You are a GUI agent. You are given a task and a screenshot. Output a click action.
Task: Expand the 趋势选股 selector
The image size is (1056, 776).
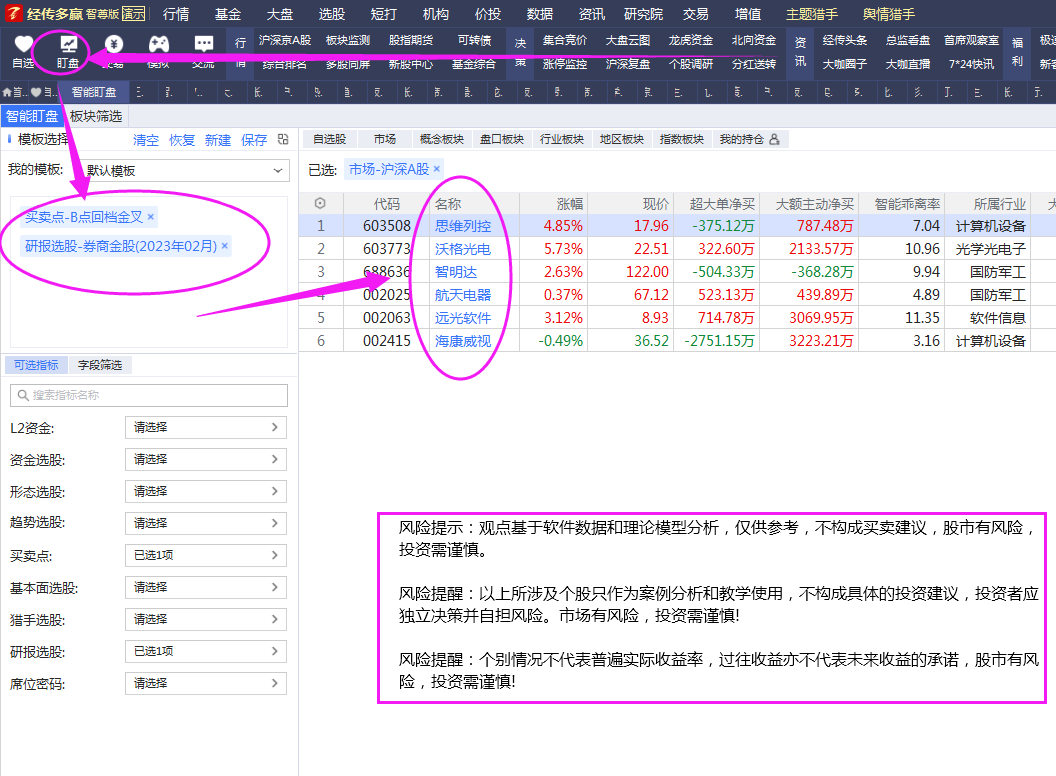pyautogui.click(x=206, y=523)
